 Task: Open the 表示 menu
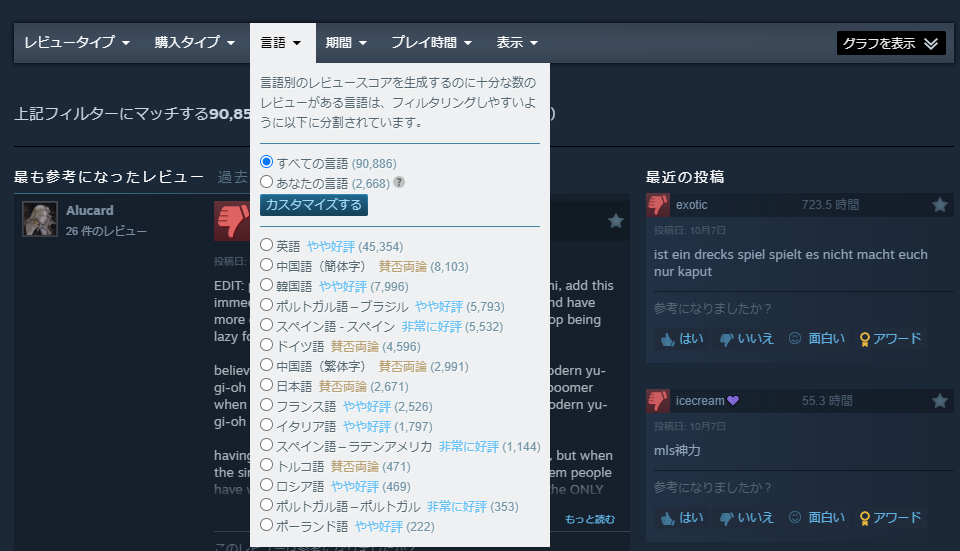(517, 43)
